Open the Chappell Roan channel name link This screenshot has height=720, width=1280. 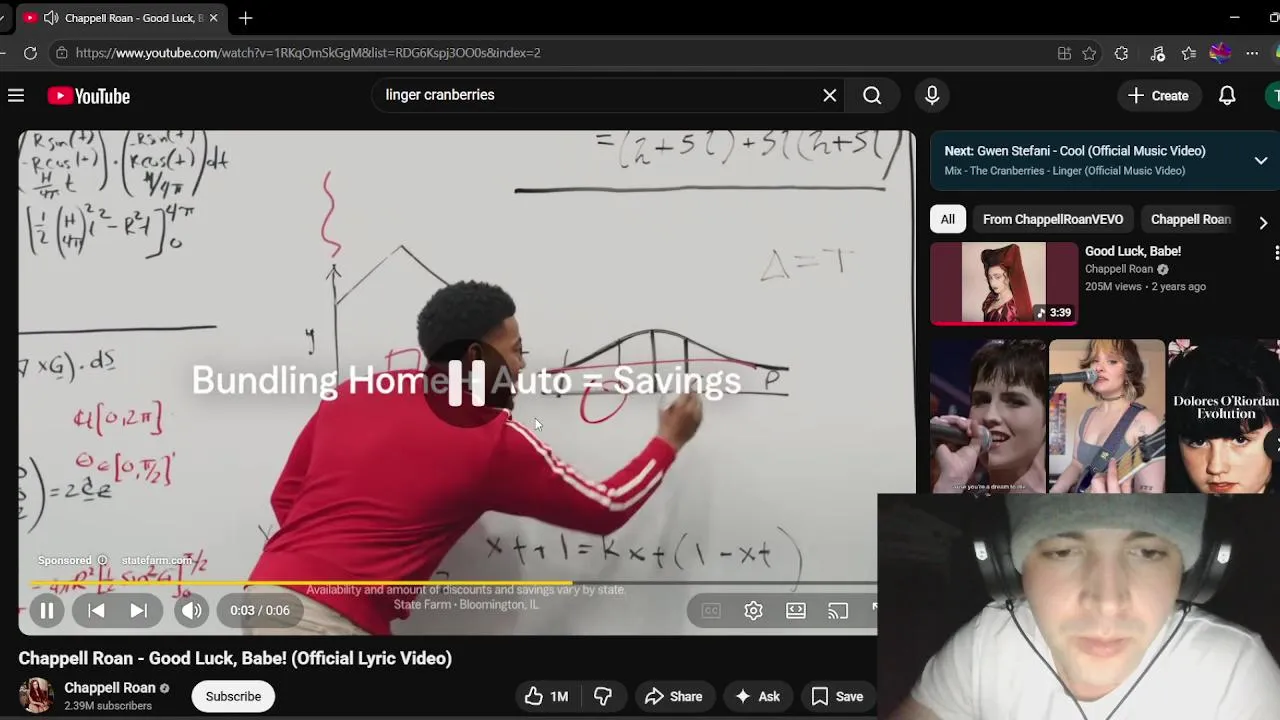110,688
